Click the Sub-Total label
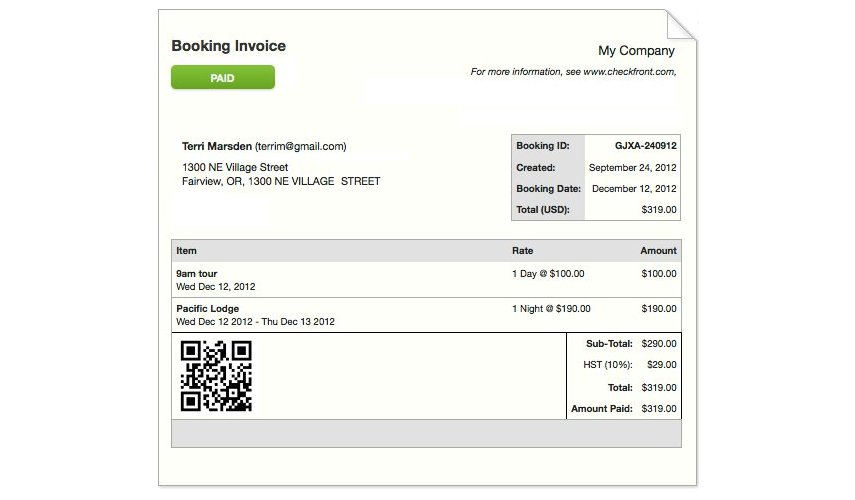This screenshot has width=855, height=500. [609, 344]
